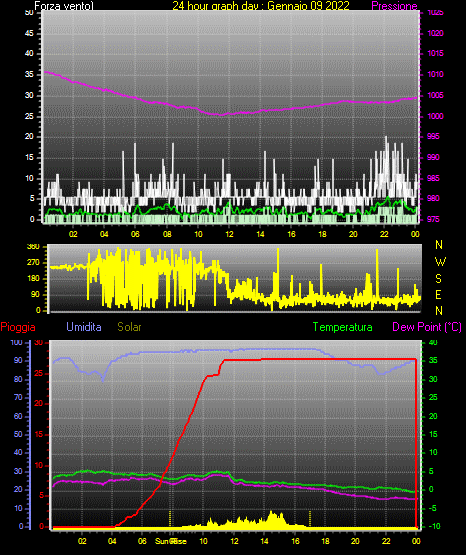This screenshot has height=555, width=466.
Task: Click the "Forza vento)" wind force label
Action: [x=64, y=6]
